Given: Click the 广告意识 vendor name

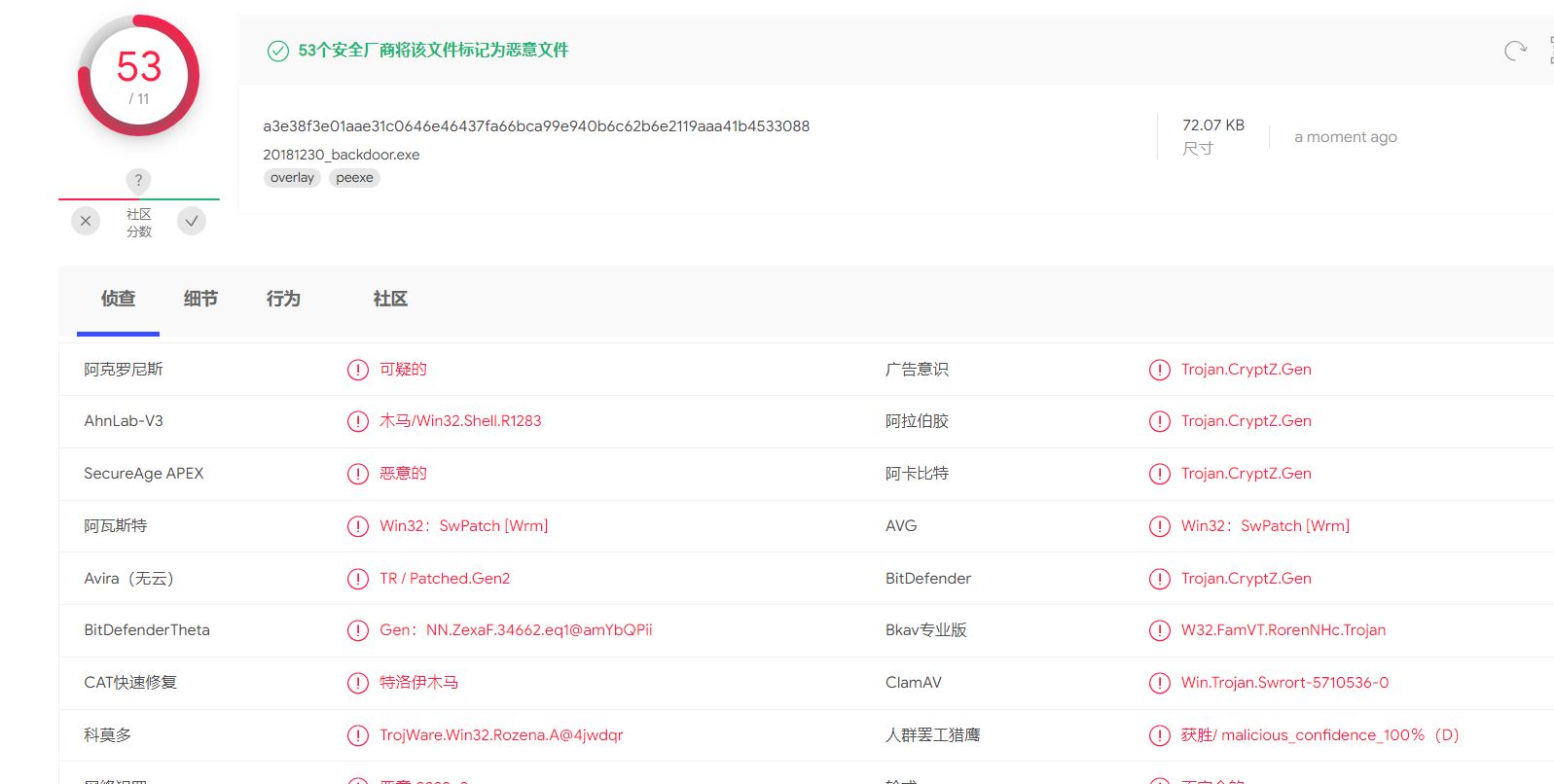Looking at the screenshot, I should pyautogui.click(x=917, y=370).
